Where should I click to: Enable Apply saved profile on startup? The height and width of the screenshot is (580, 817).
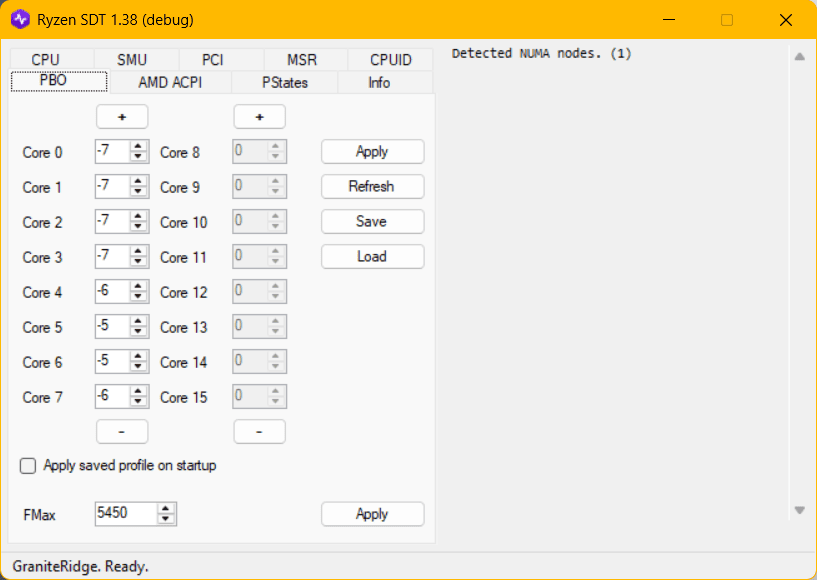click(x=28, y=466)
